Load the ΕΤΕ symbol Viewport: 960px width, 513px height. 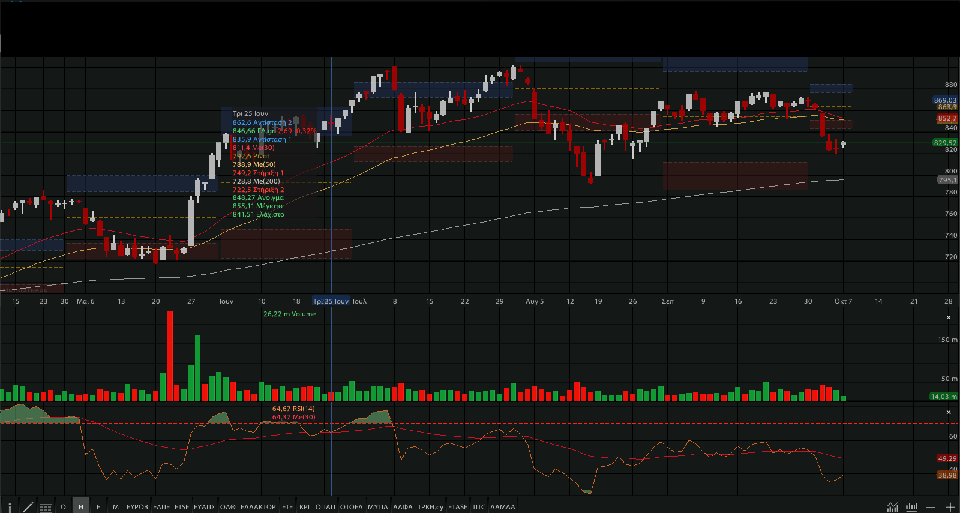click(x=287, y=507)
